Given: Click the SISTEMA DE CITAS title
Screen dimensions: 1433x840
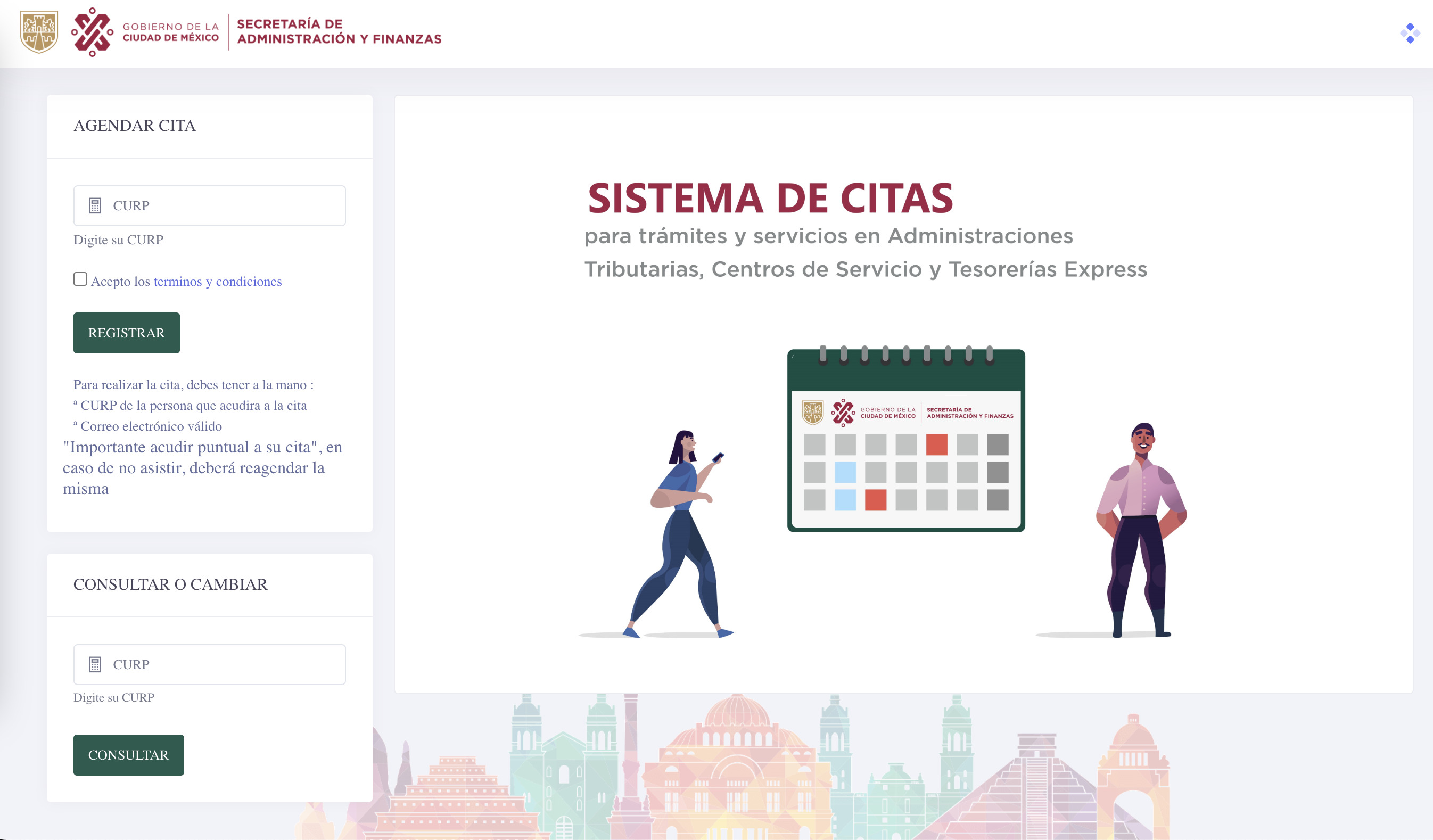Looking at the screenshot, I should [770, 199].
